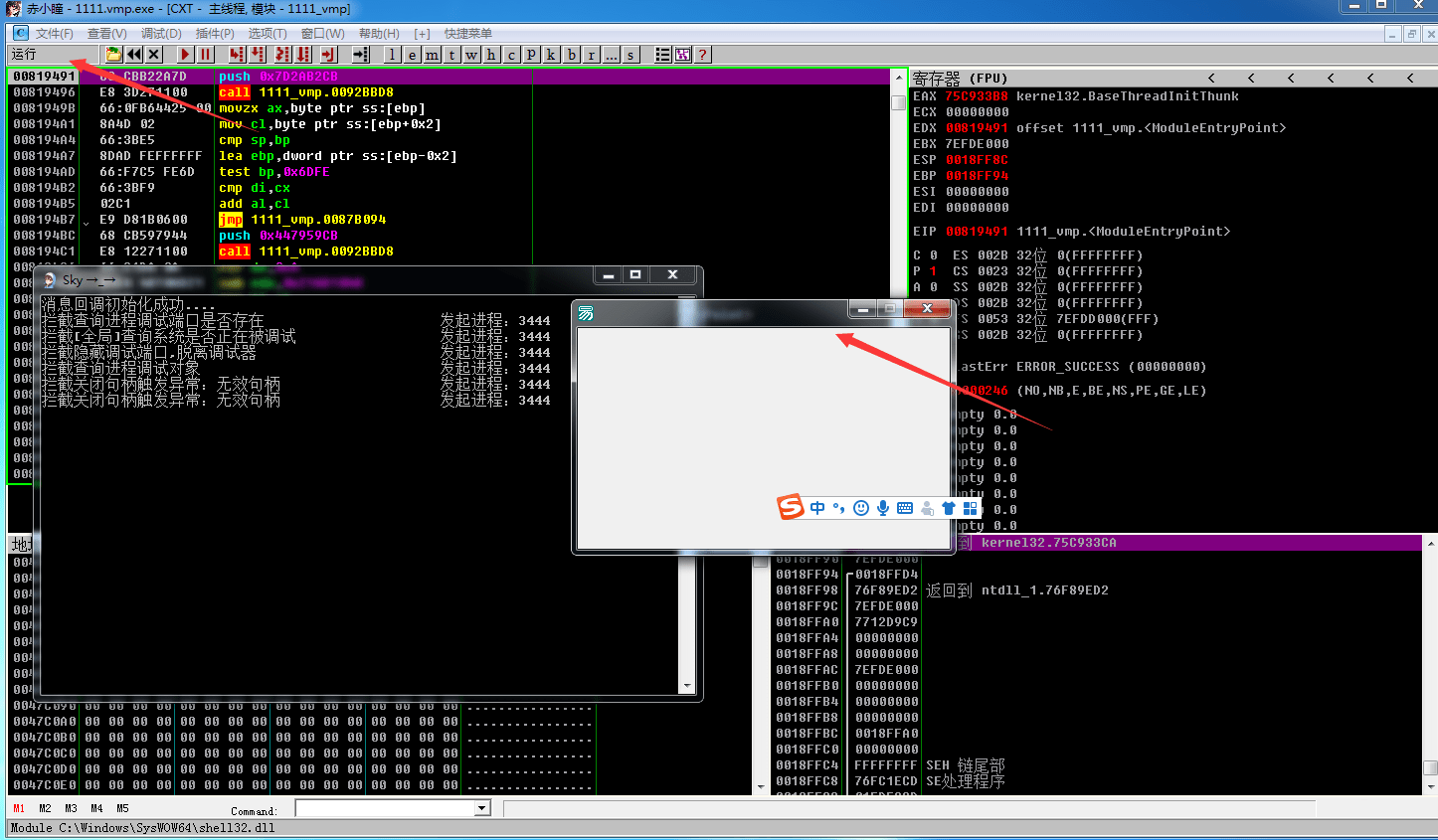Expand the Command history dropdown arrow
Screen dimensions: 1438x840
[x=482, y=809]
